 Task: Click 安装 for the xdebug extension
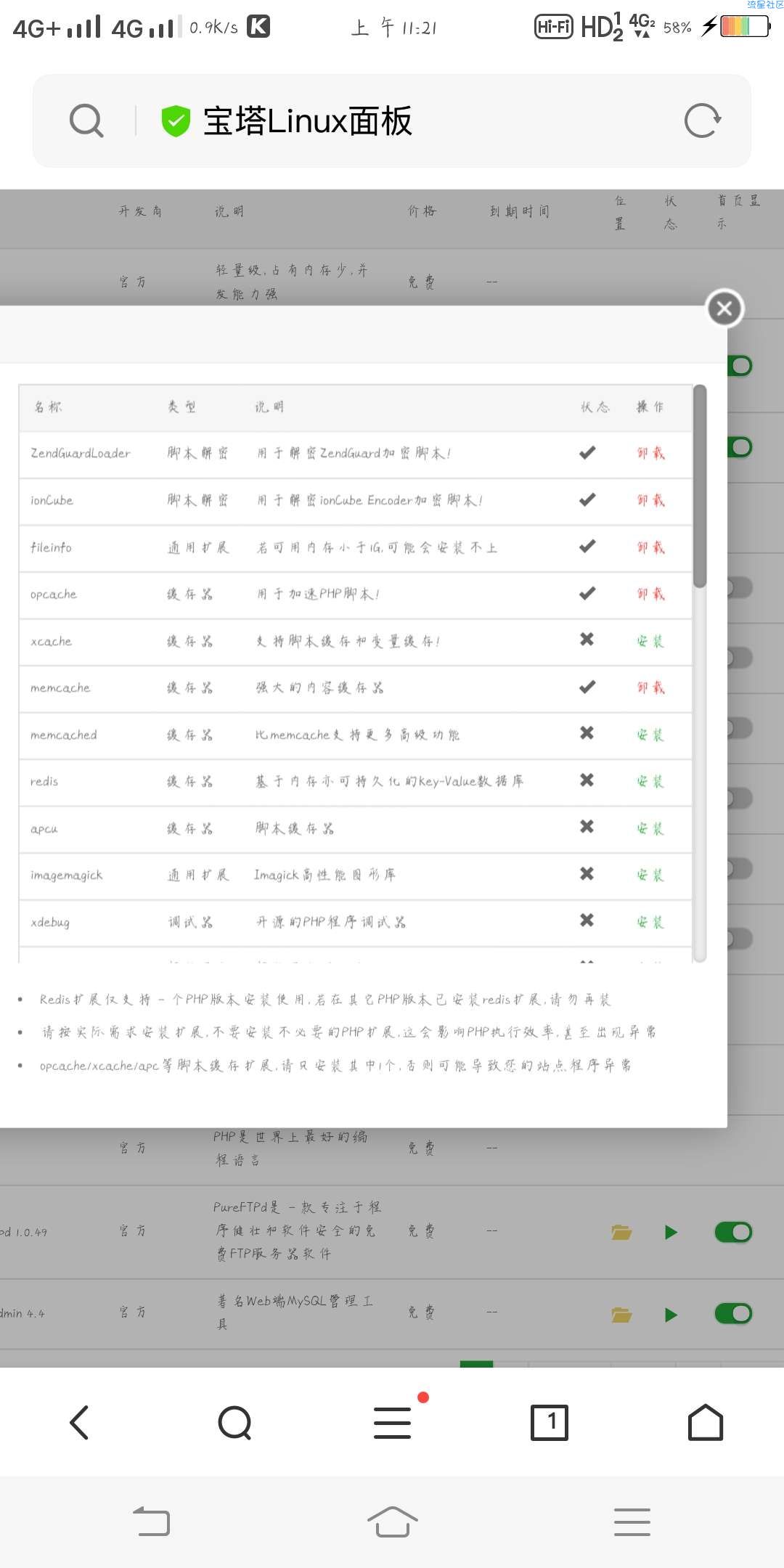pos(650,922)
